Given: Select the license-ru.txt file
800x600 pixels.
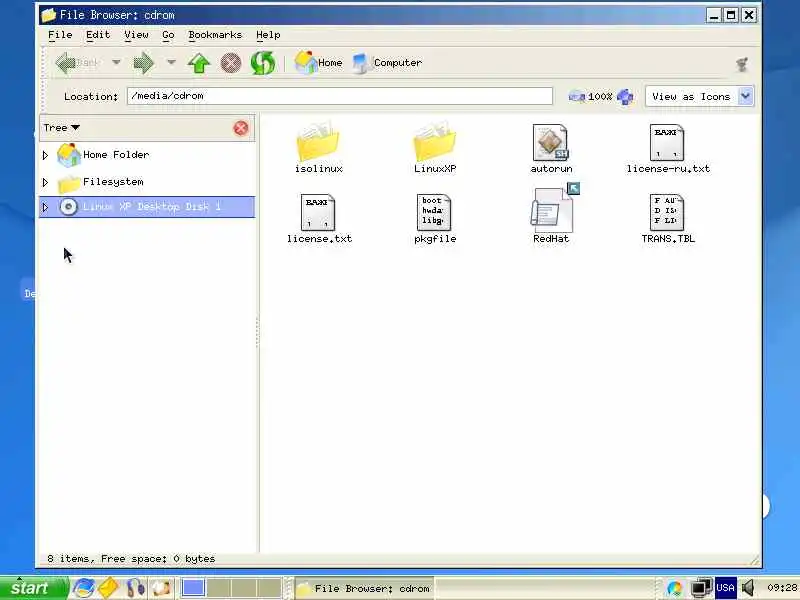Looking at the screenshot, I should click(x=668, y=148).
